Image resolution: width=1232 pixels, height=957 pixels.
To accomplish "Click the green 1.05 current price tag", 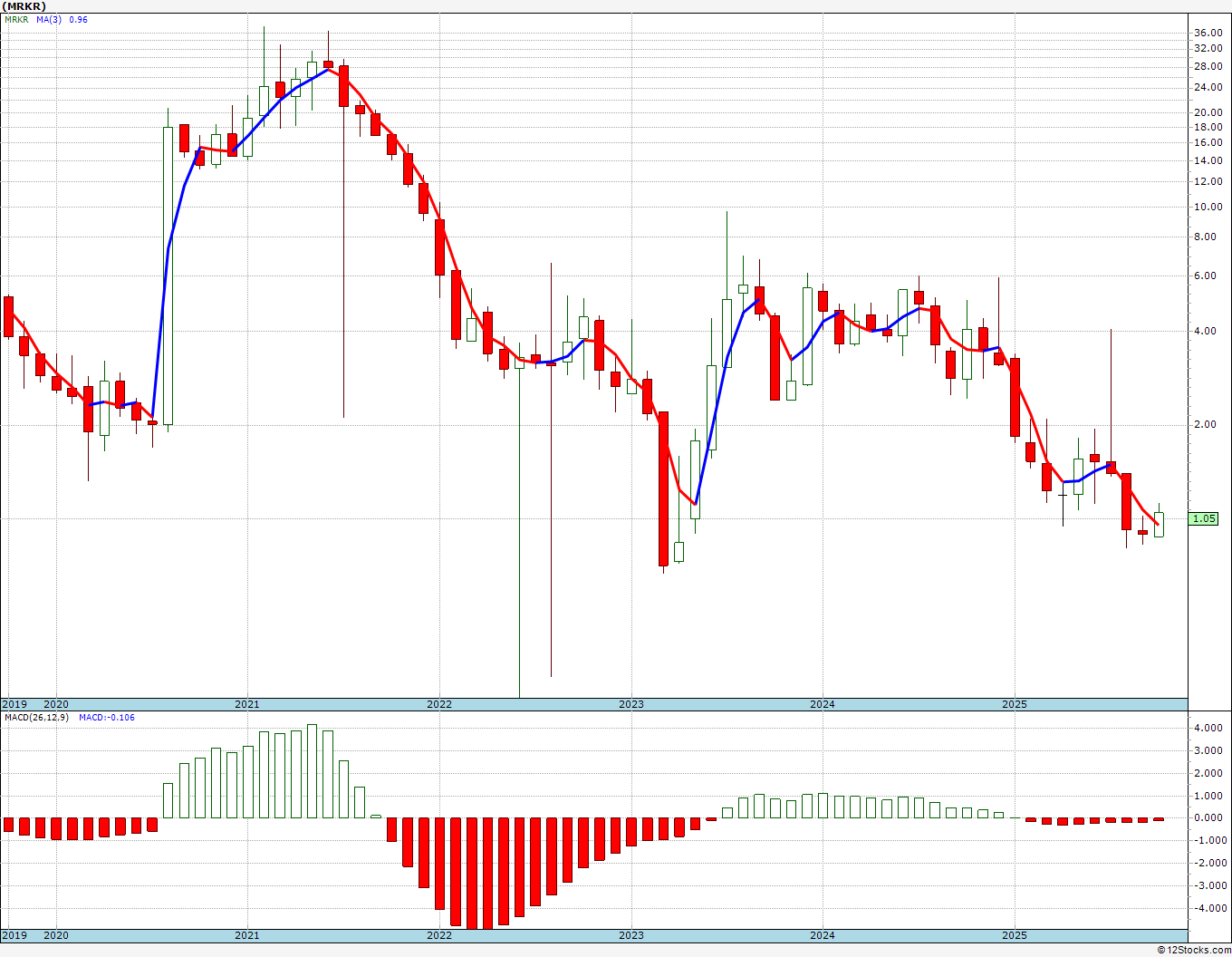I will [x=1204, y=519].
